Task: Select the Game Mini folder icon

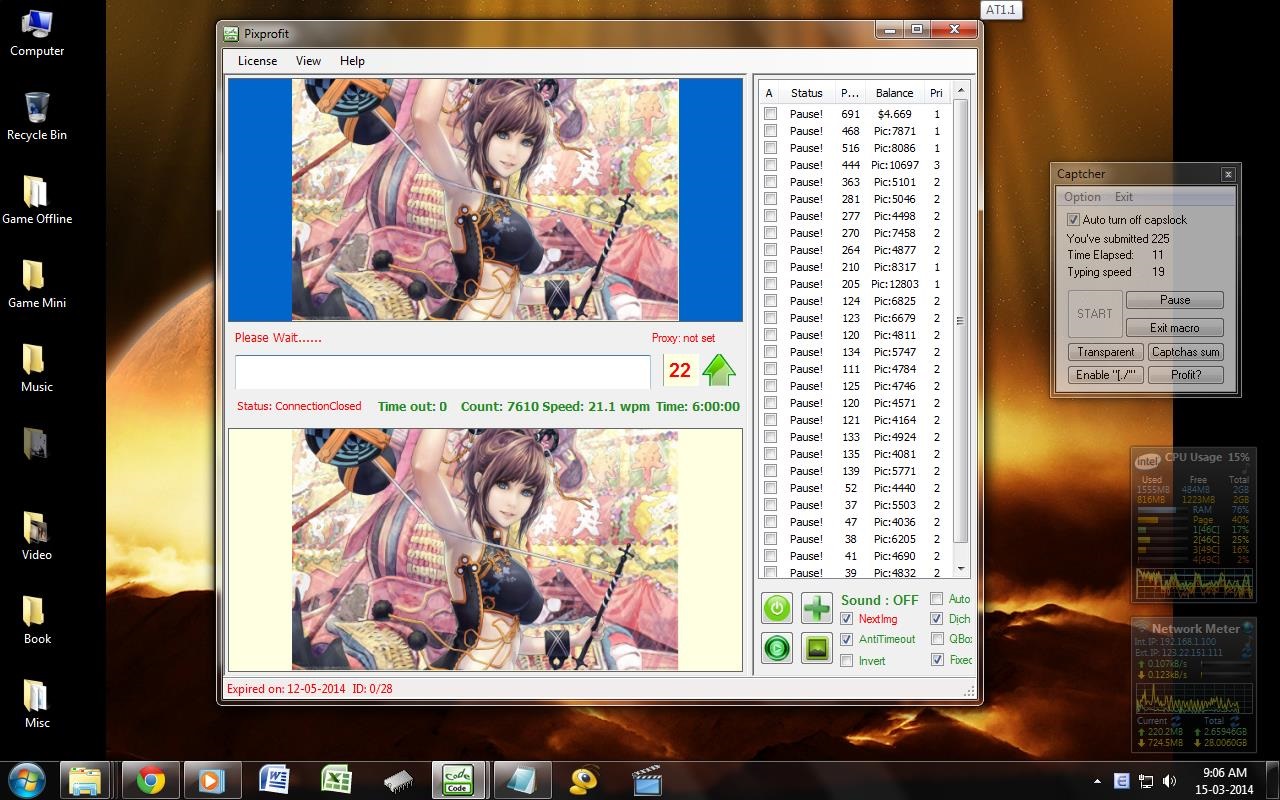Action: [x=37, y=283]
